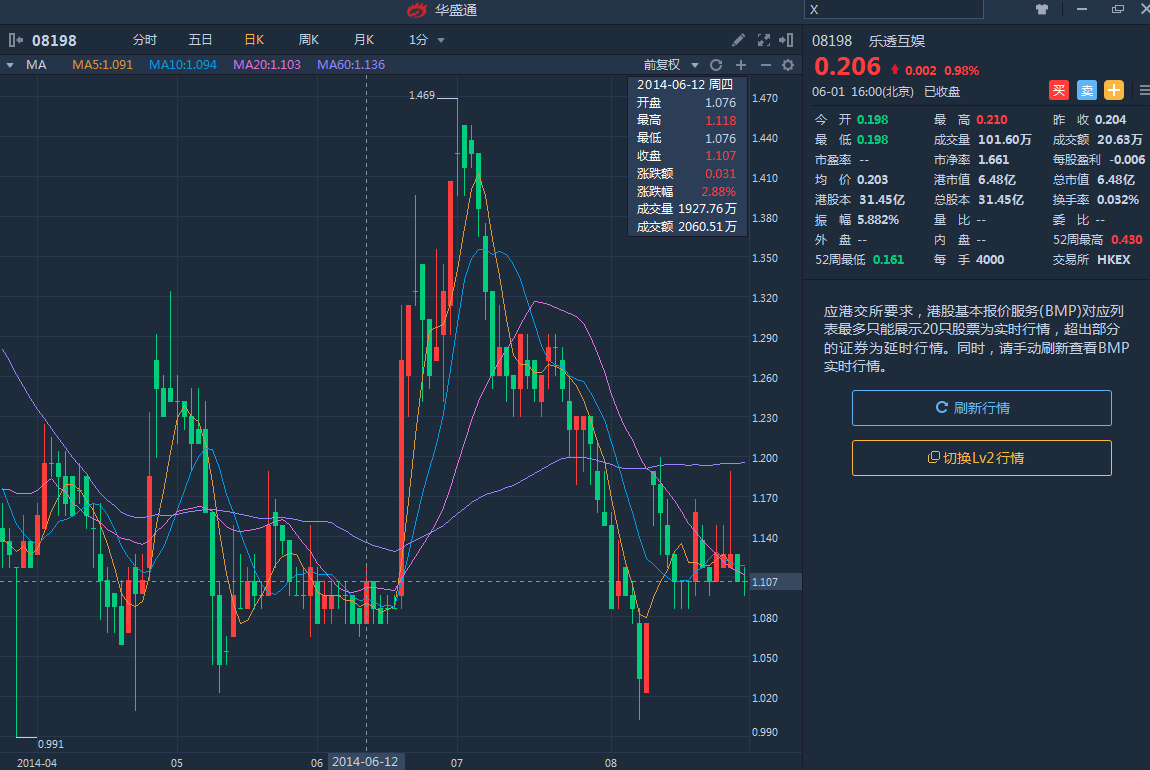Toggle the right panel beside fullscreen icon
Screen dimensions: 1150x770
tap(789, 40)
